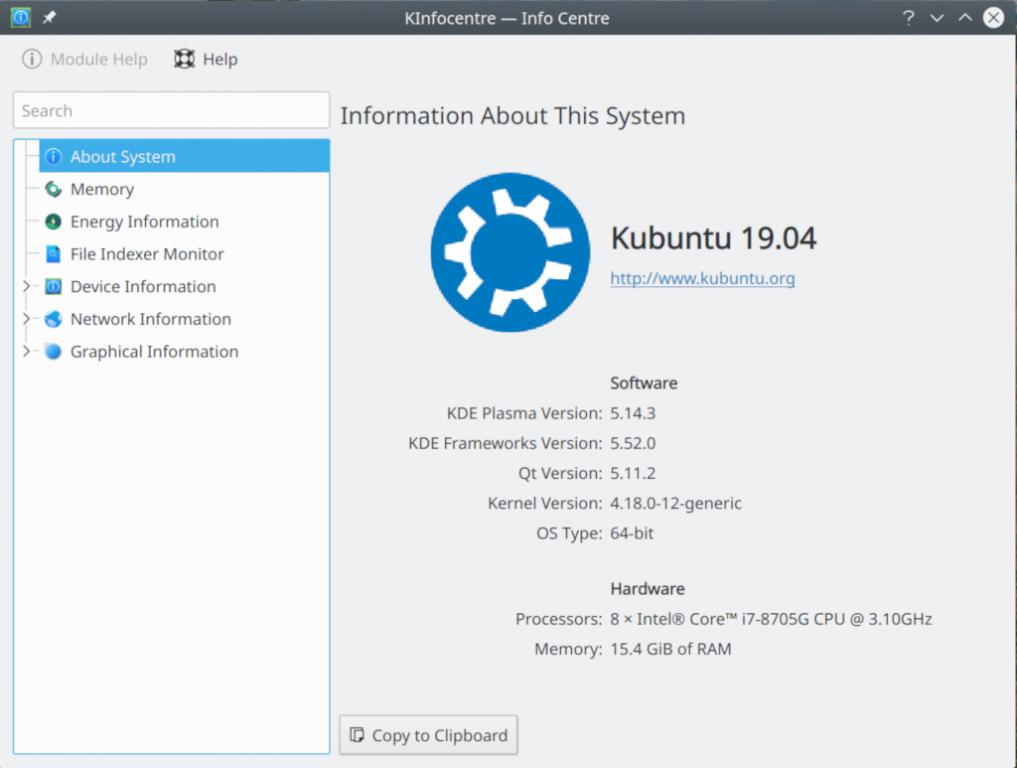This screenshot has height=768, width=1017.
Task: Select File Indexer Monitor entry
Action: [x=147, y=255]
